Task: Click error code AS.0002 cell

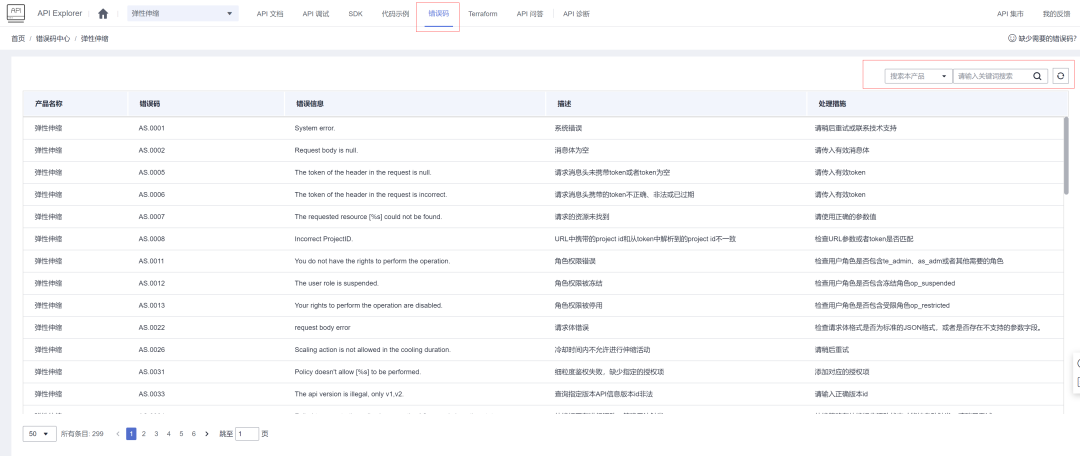Action: coord(152,150)
